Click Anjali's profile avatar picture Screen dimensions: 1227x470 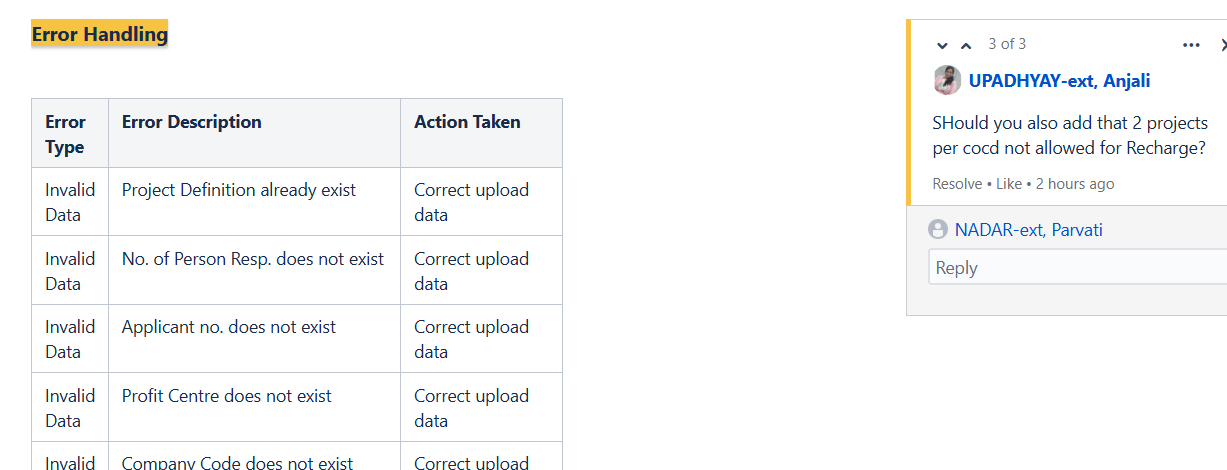click(x=947, y=81)
